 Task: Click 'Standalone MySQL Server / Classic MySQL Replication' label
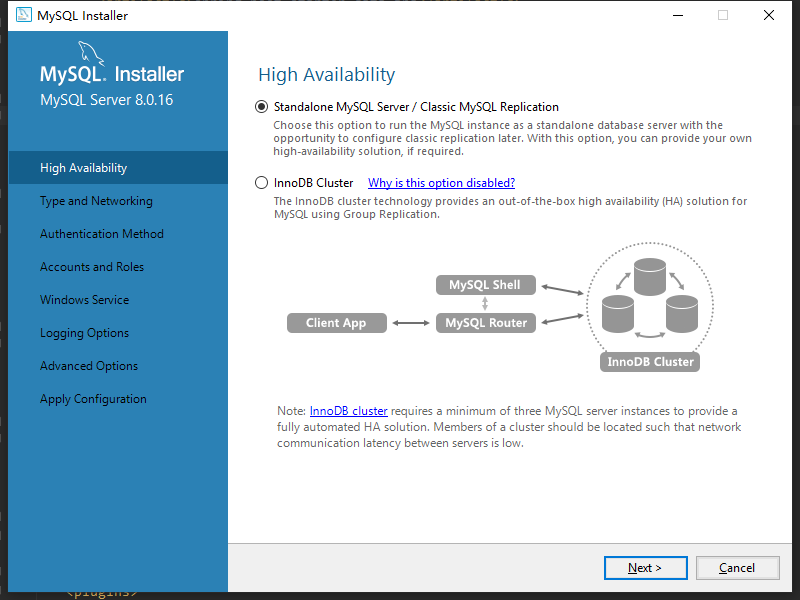click(416, 107)
